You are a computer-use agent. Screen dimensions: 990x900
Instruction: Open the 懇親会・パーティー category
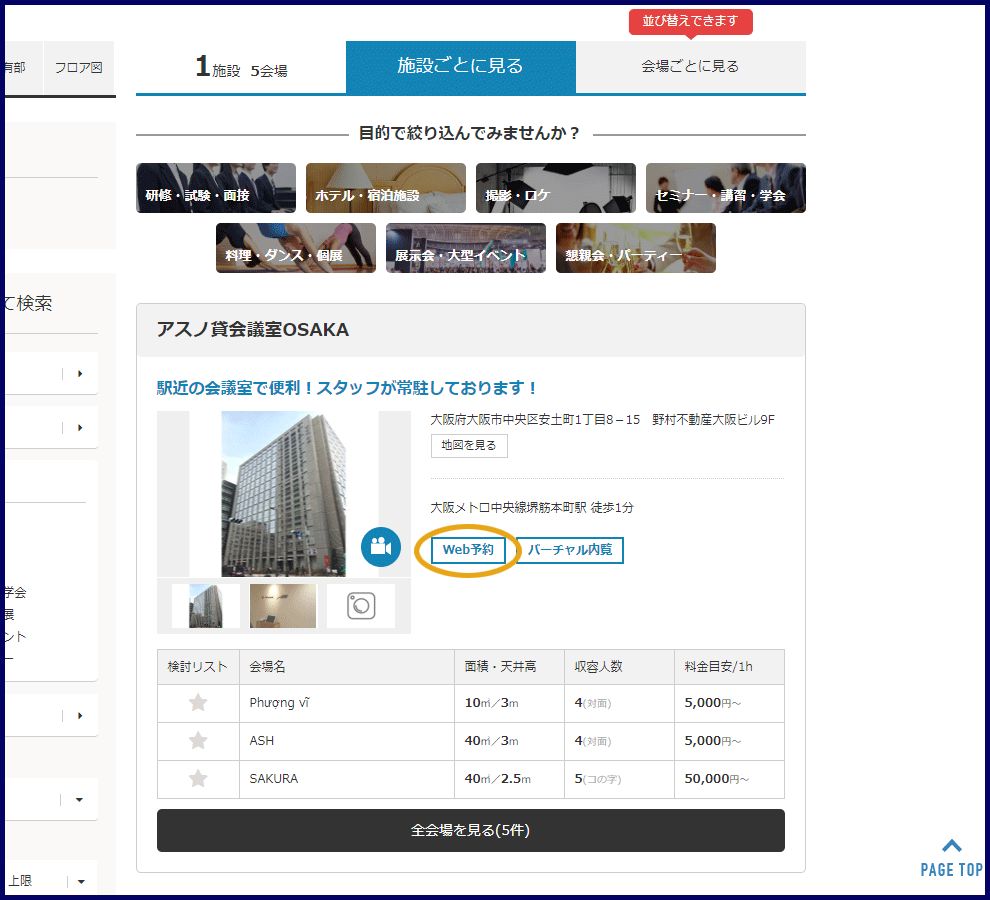pyautogui.click(x=636, y=248)
